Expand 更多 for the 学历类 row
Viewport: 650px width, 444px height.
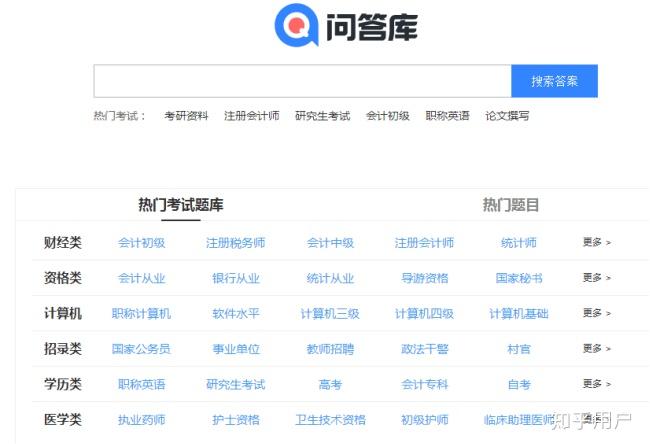597,383
